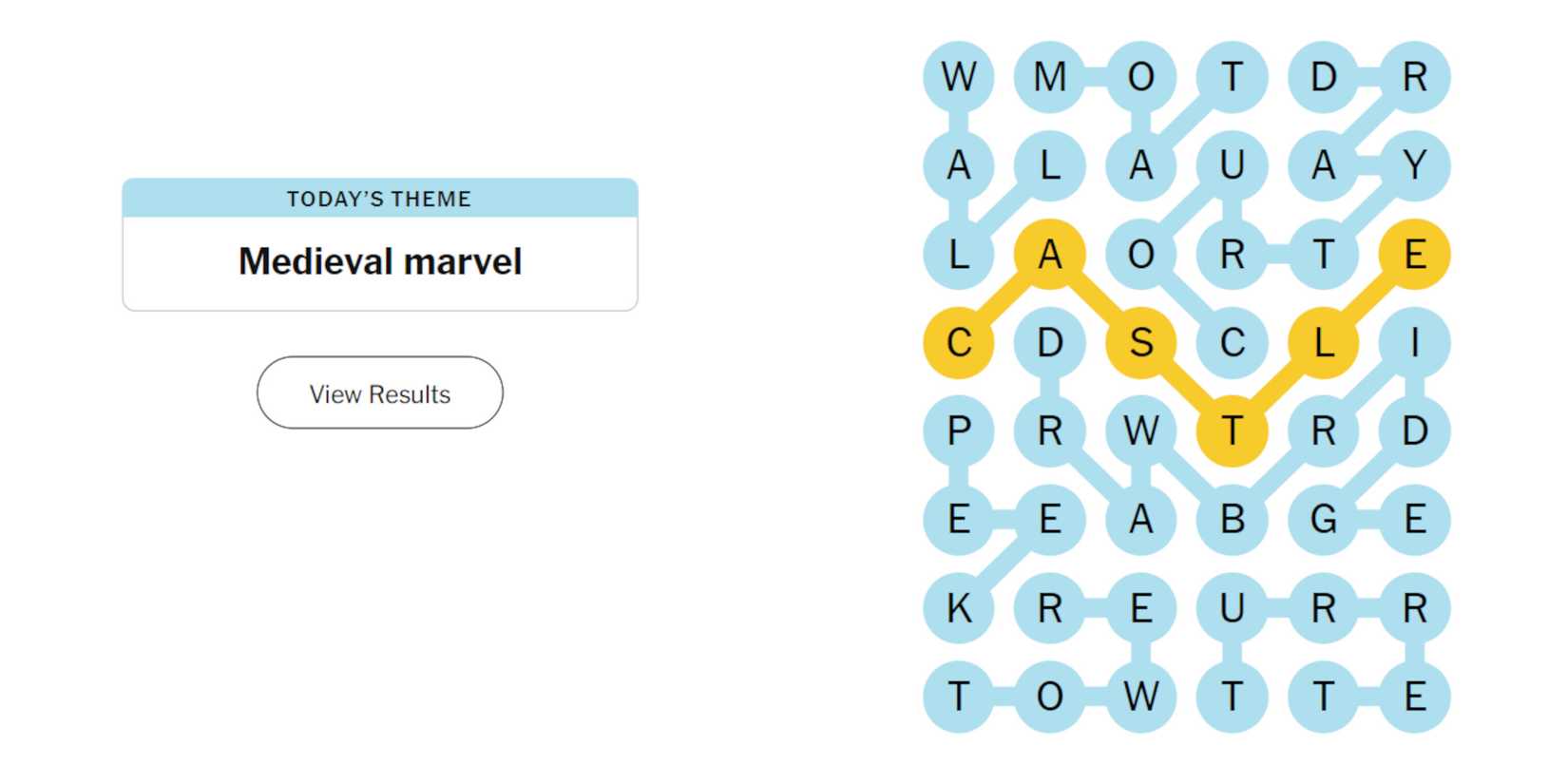Click the letter U between R and Q row
1568x784 pixels.
1233,607
